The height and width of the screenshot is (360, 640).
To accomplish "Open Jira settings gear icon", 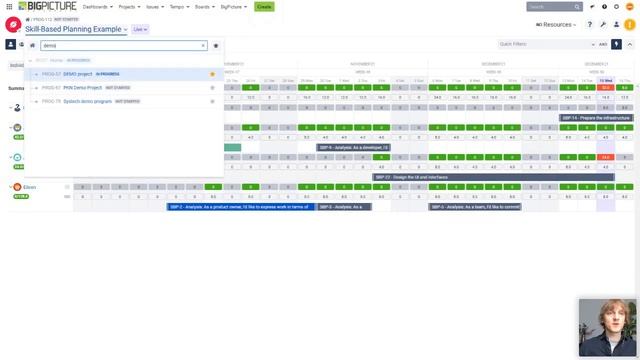I will 617,7.
